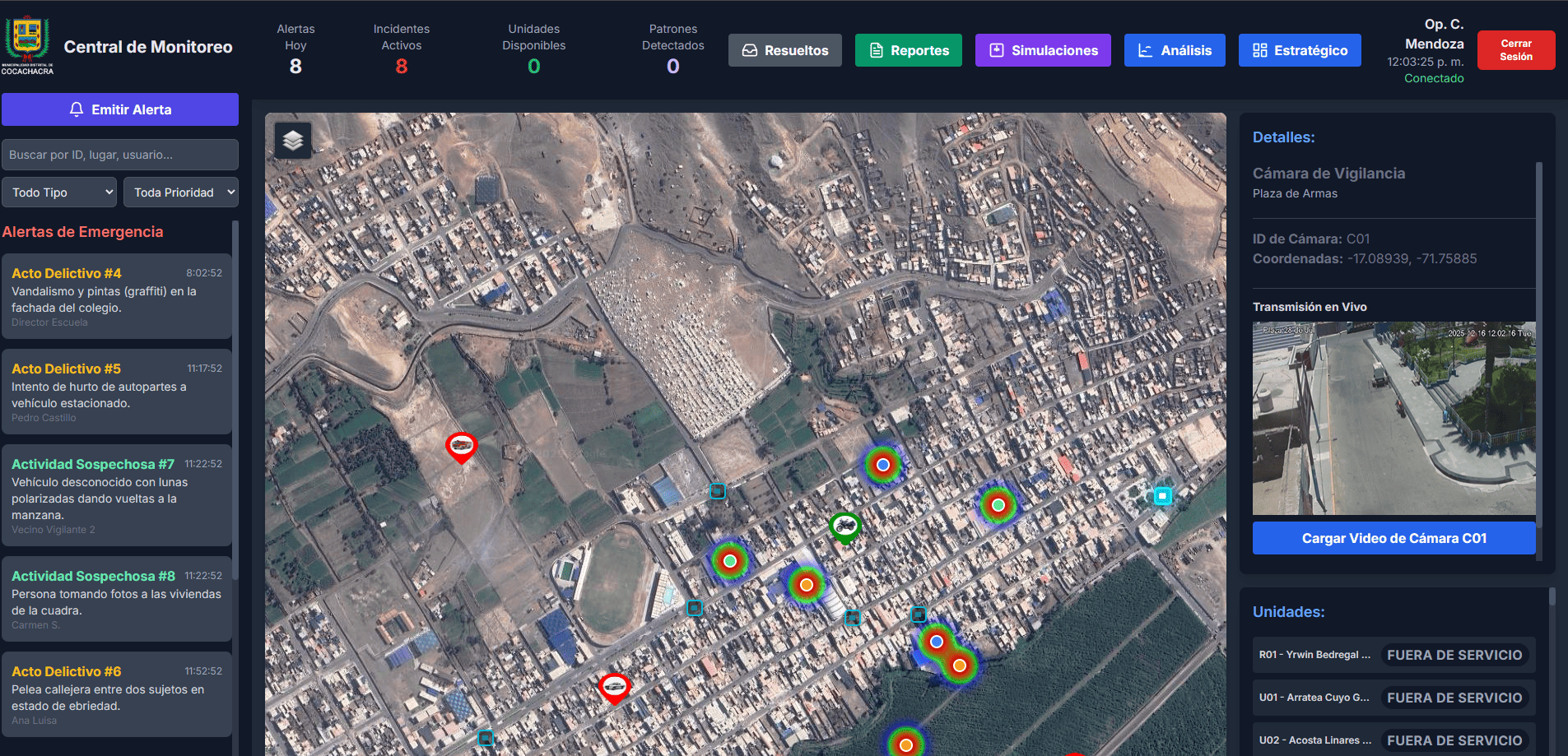The image size is (1568, 756).
Task: Click the live camera feed thumbnail
Action: pyautogui.click(x=1393, y=418)
